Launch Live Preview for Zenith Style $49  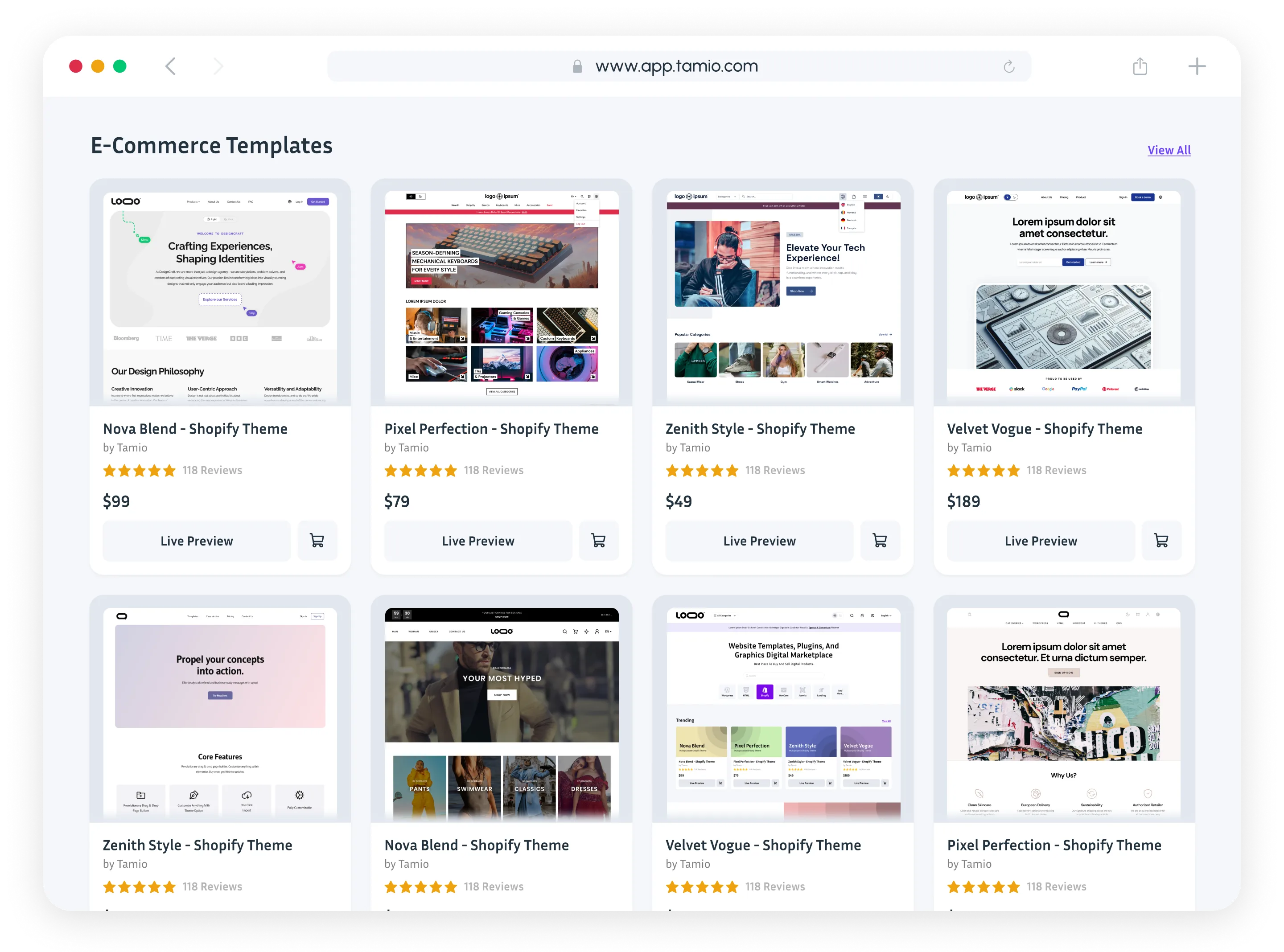759,541
